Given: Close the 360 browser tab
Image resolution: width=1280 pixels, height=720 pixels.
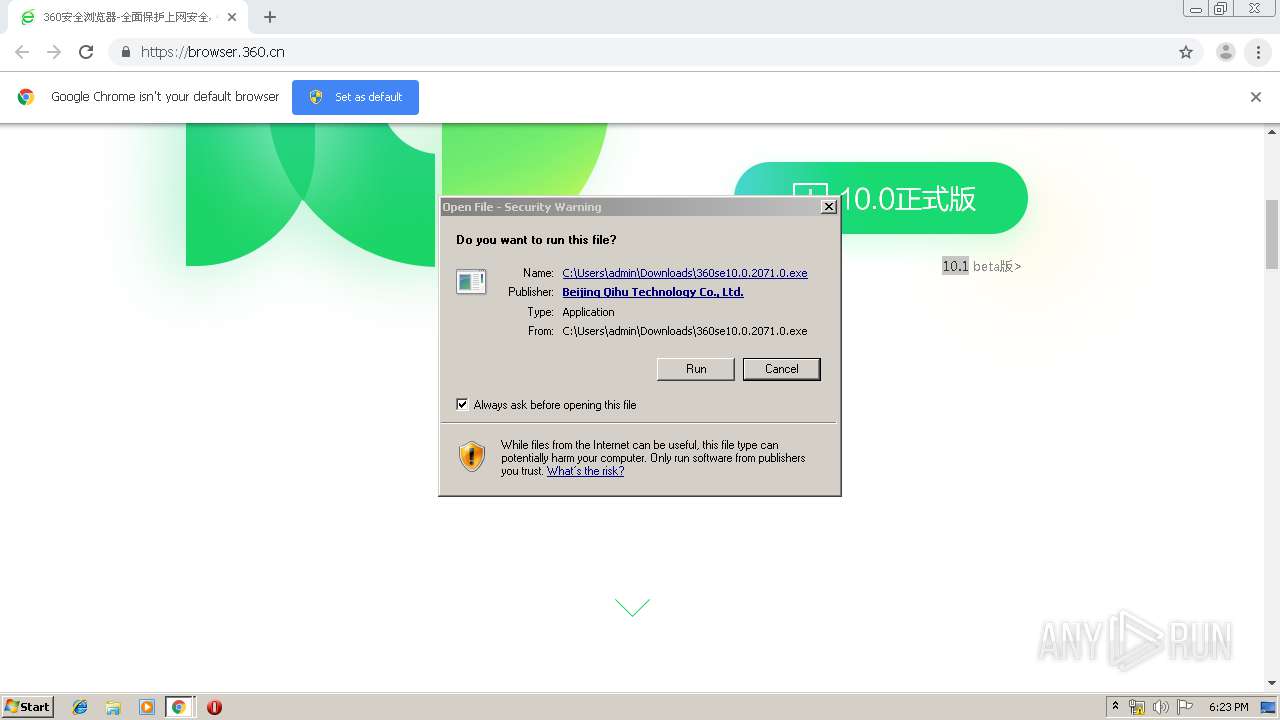Looking at the screenshot, I should (x=232, y=17).
